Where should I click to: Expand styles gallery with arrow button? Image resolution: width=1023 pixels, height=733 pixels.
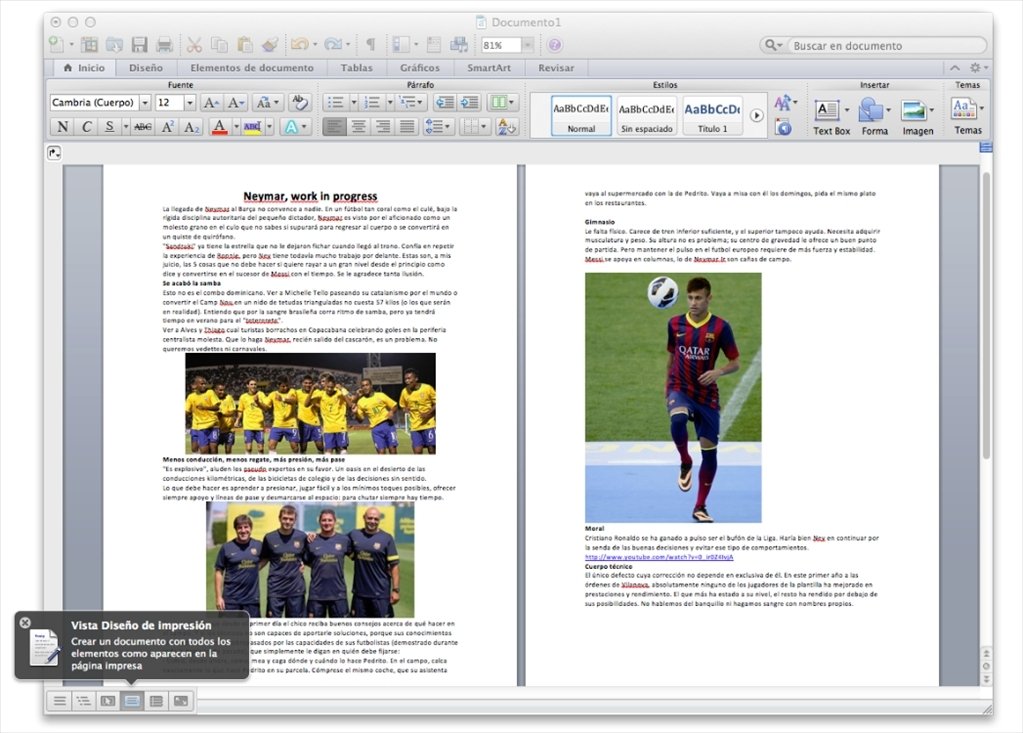pos(757,116)
